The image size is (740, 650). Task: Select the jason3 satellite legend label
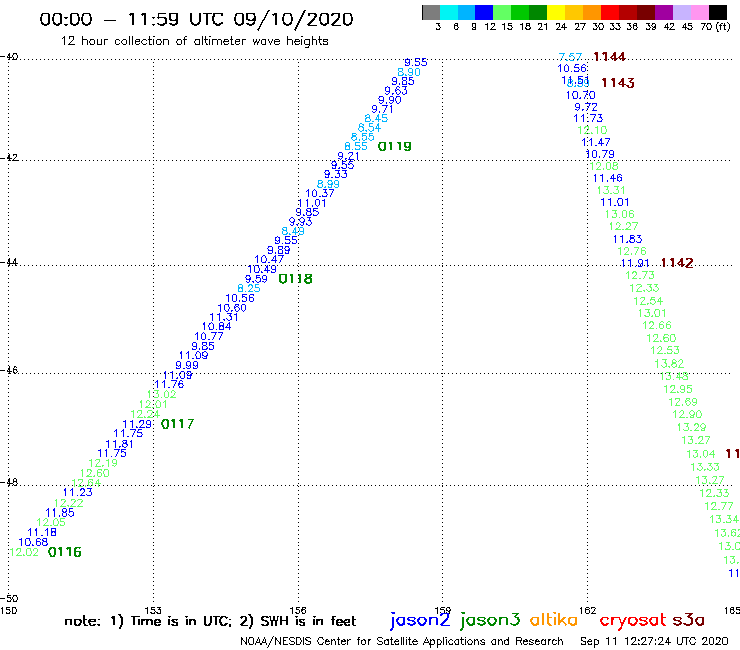pos(490,620)
